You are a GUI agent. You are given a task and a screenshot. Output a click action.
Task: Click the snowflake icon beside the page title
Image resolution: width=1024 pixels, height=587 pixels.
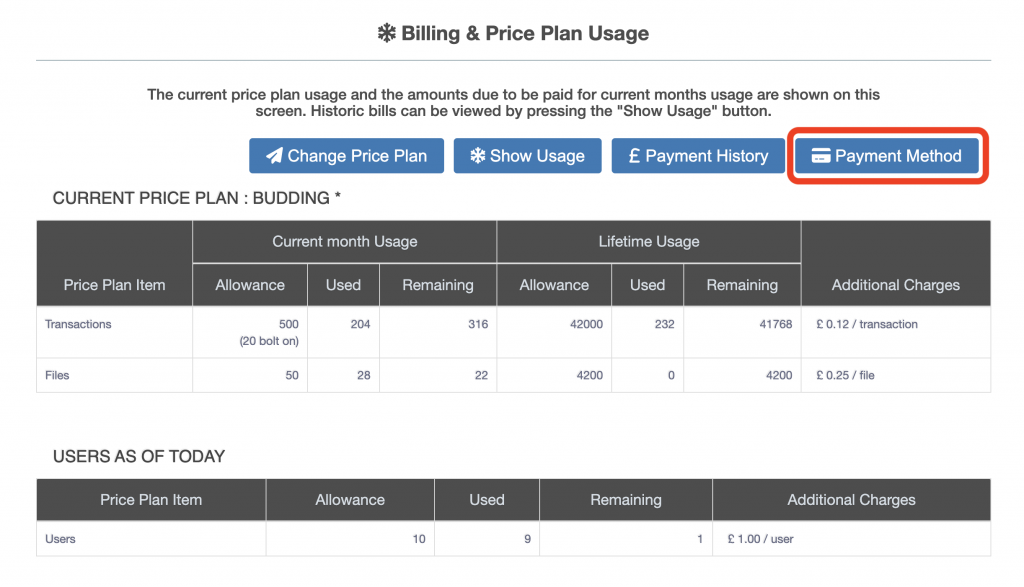(386, 33)
